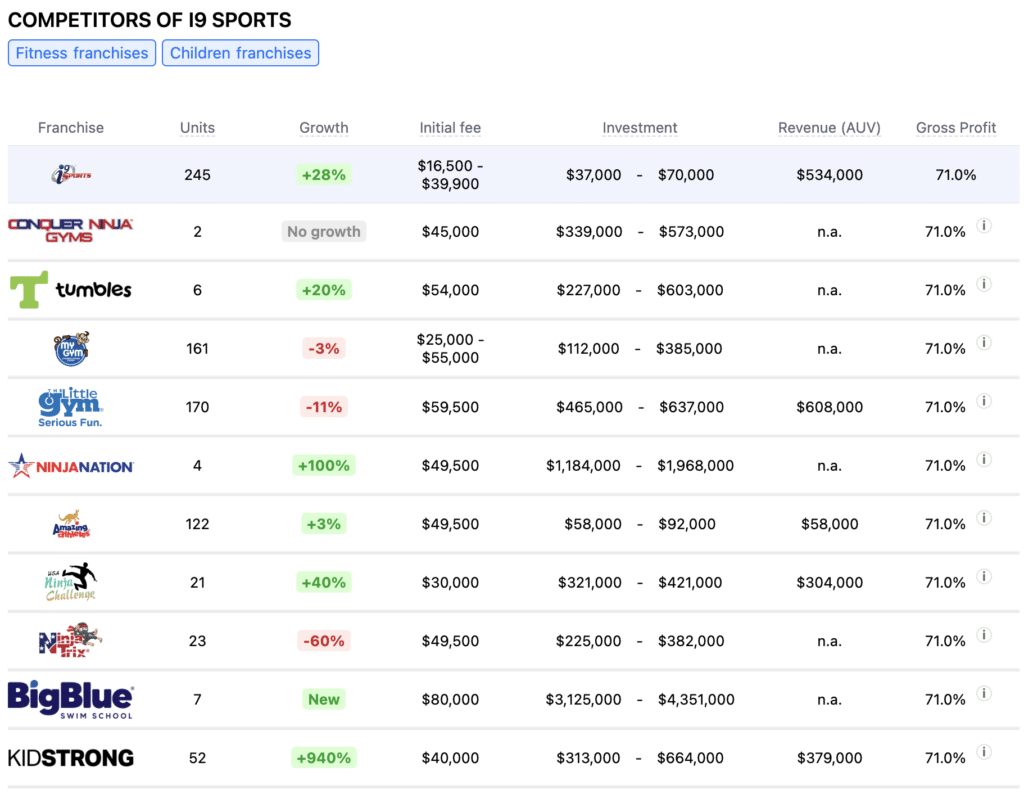Viewport: 1024px width, 794px height.
Task: Select the $608,000 revenue value
Action: click(829, 407)
